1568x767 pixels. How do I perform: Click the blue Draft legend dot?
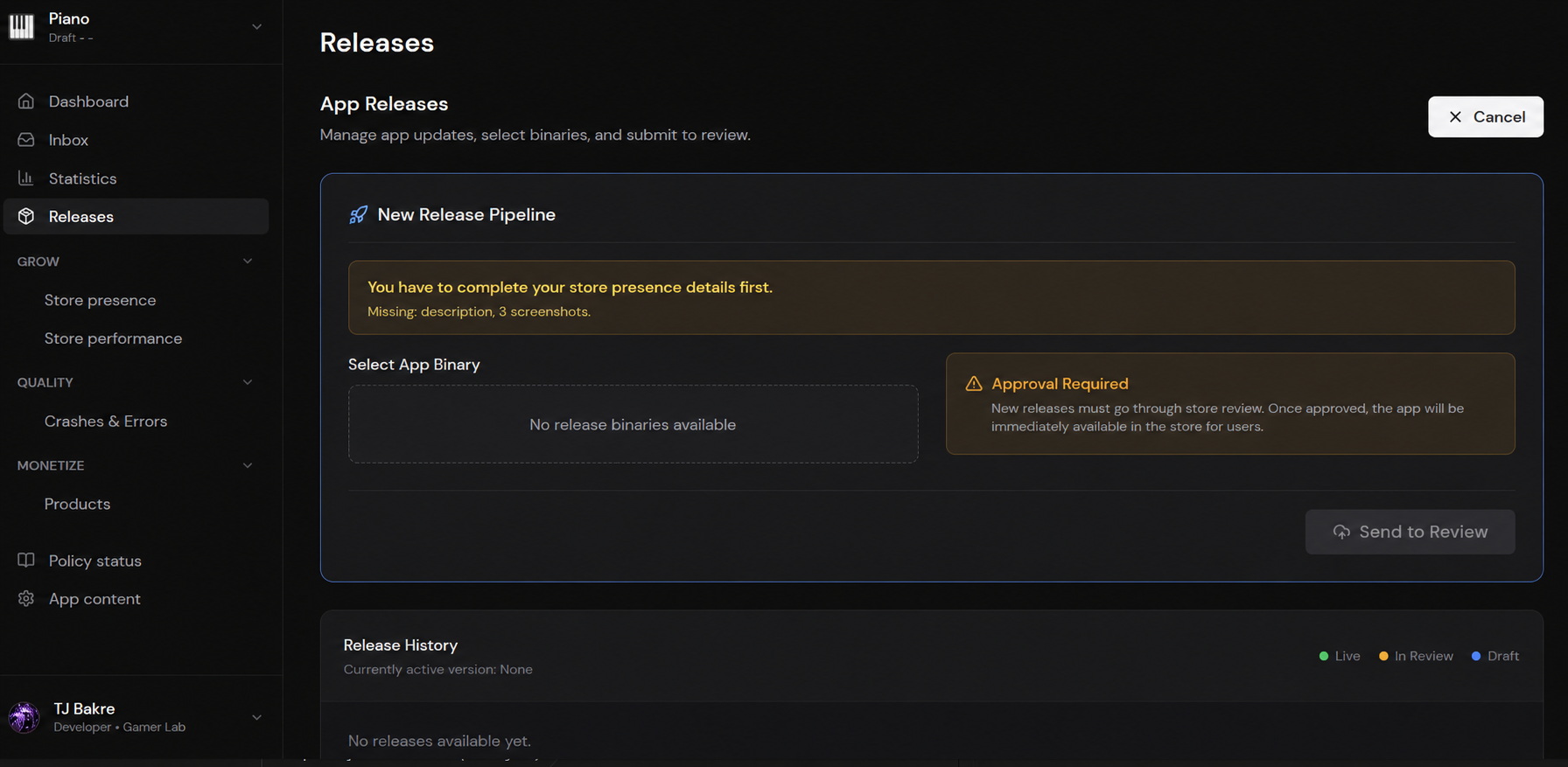click(x=1476, y=656)
